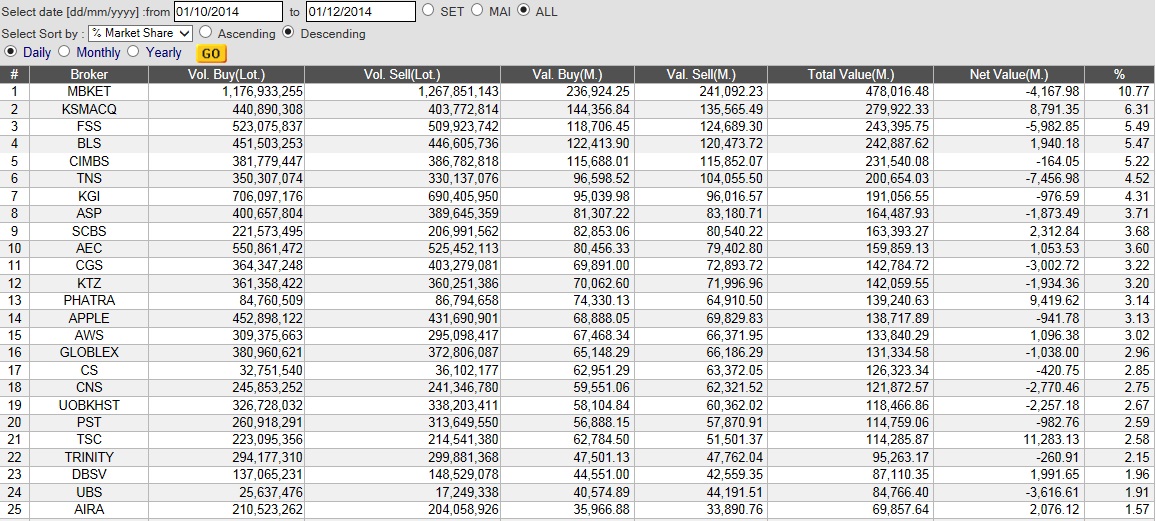
Task: Click the # column header
Action: click(15, 74)
